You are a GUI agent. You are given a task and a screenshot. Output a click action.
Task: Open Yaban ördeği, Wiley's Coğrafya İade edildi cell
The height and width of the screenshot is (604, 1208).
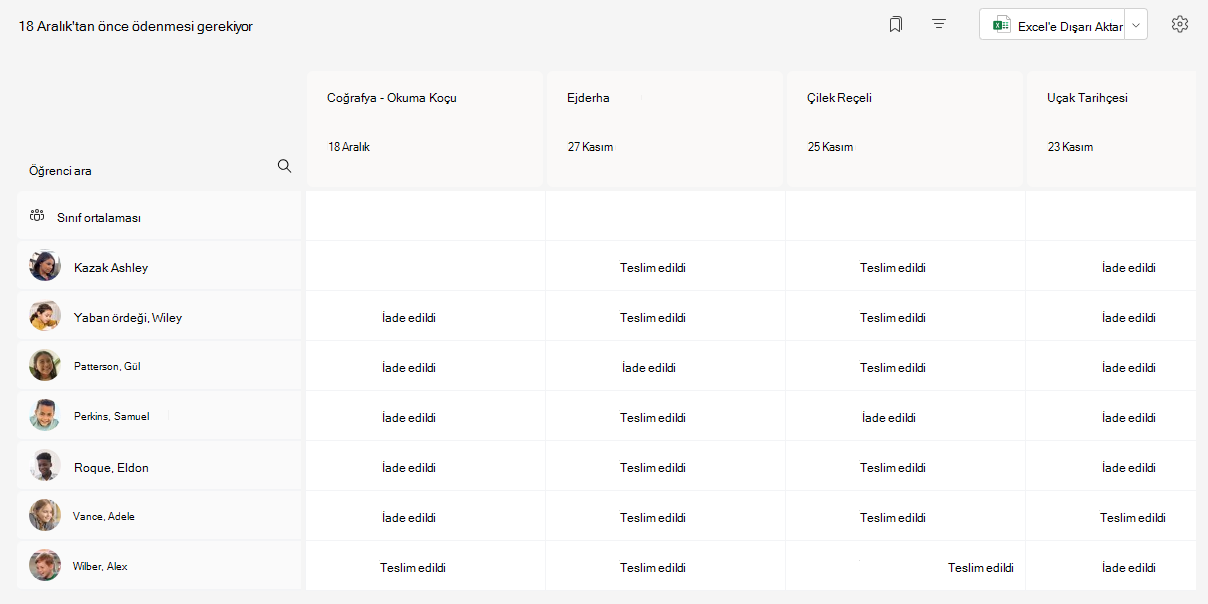point(425,316)
